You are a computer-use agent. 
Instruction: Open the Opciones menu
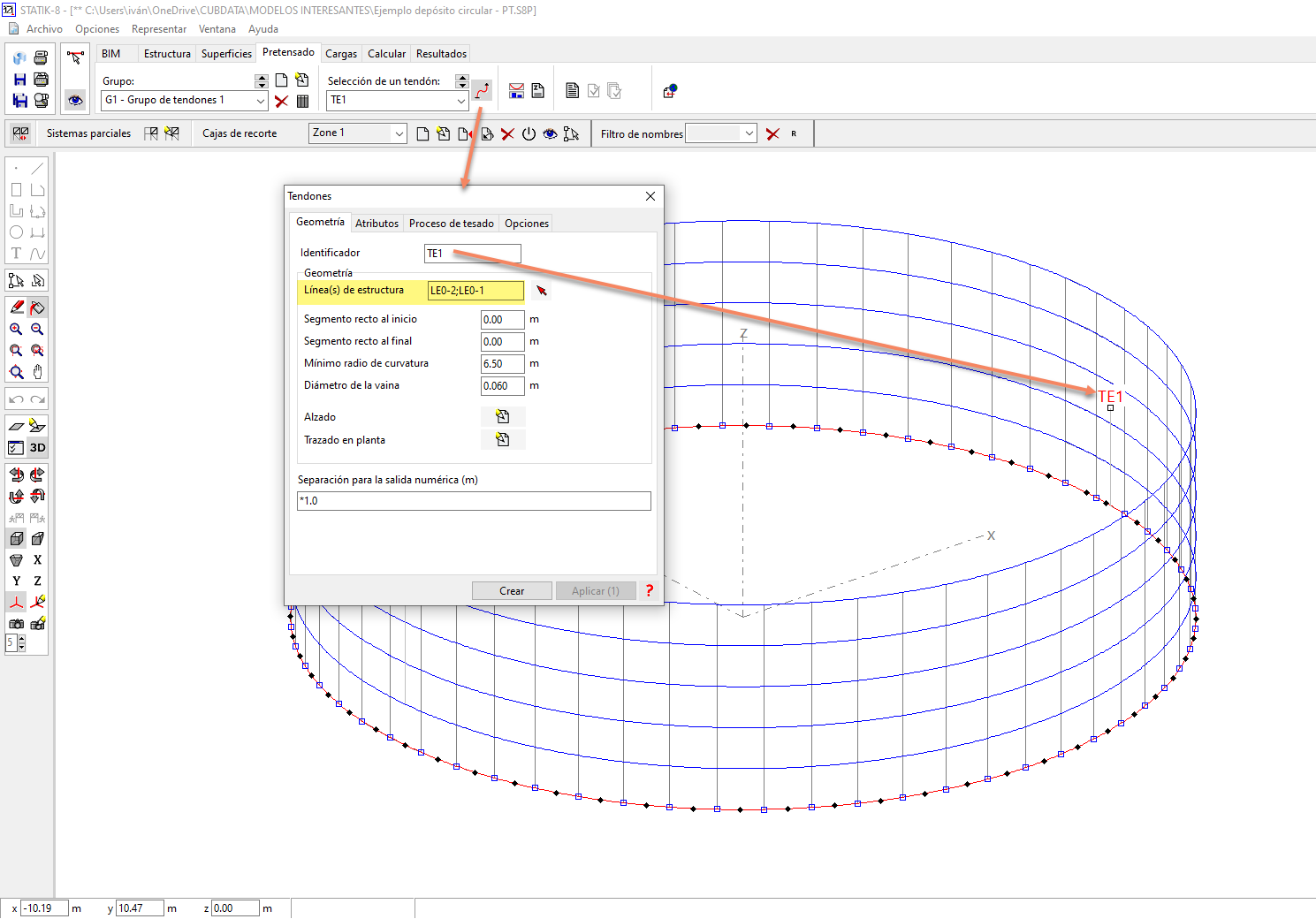(97, 29)
